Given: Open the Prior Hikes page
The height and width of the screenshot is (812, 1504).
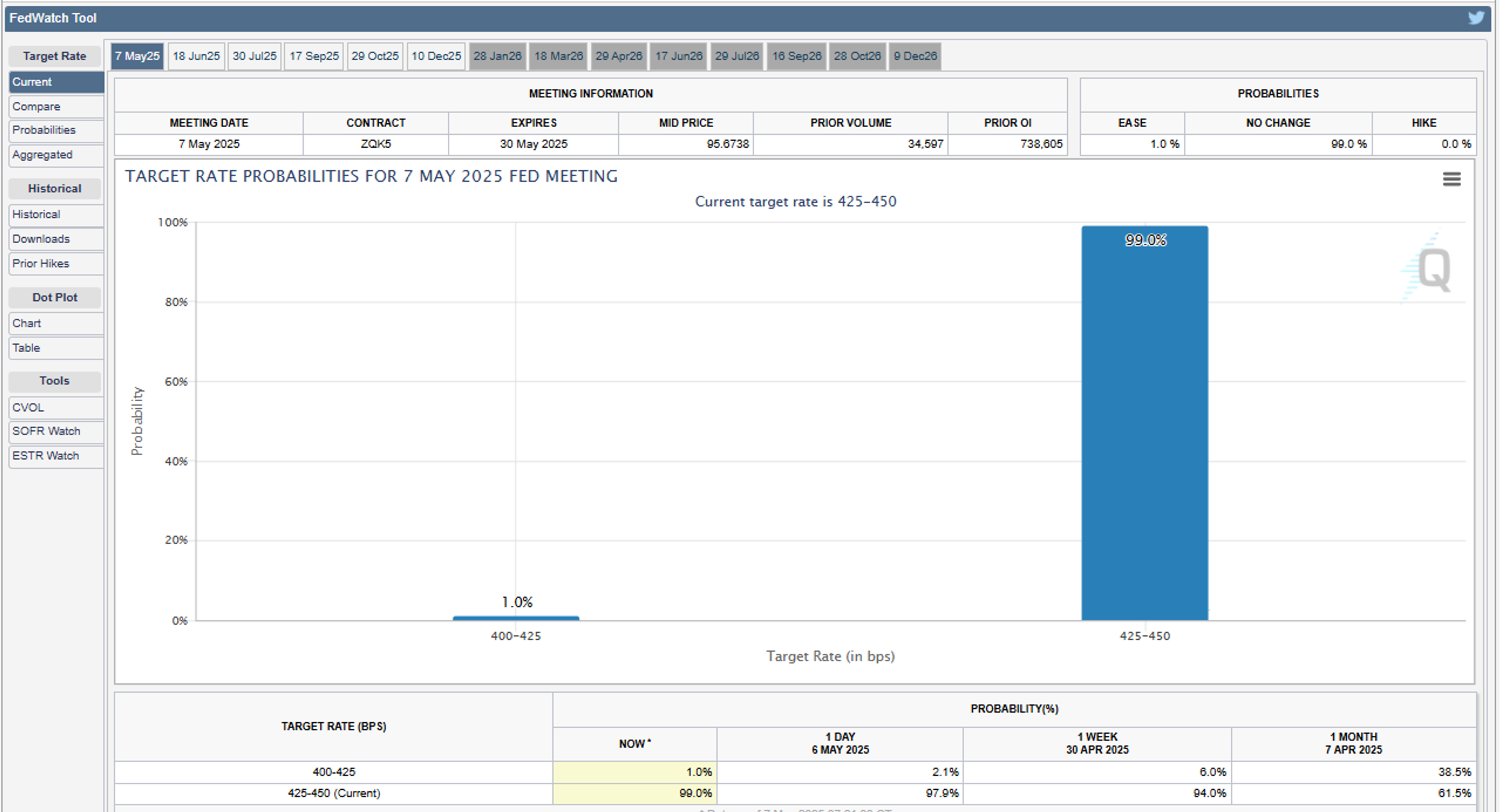Looking at the screenshot, I should [56, 263].
